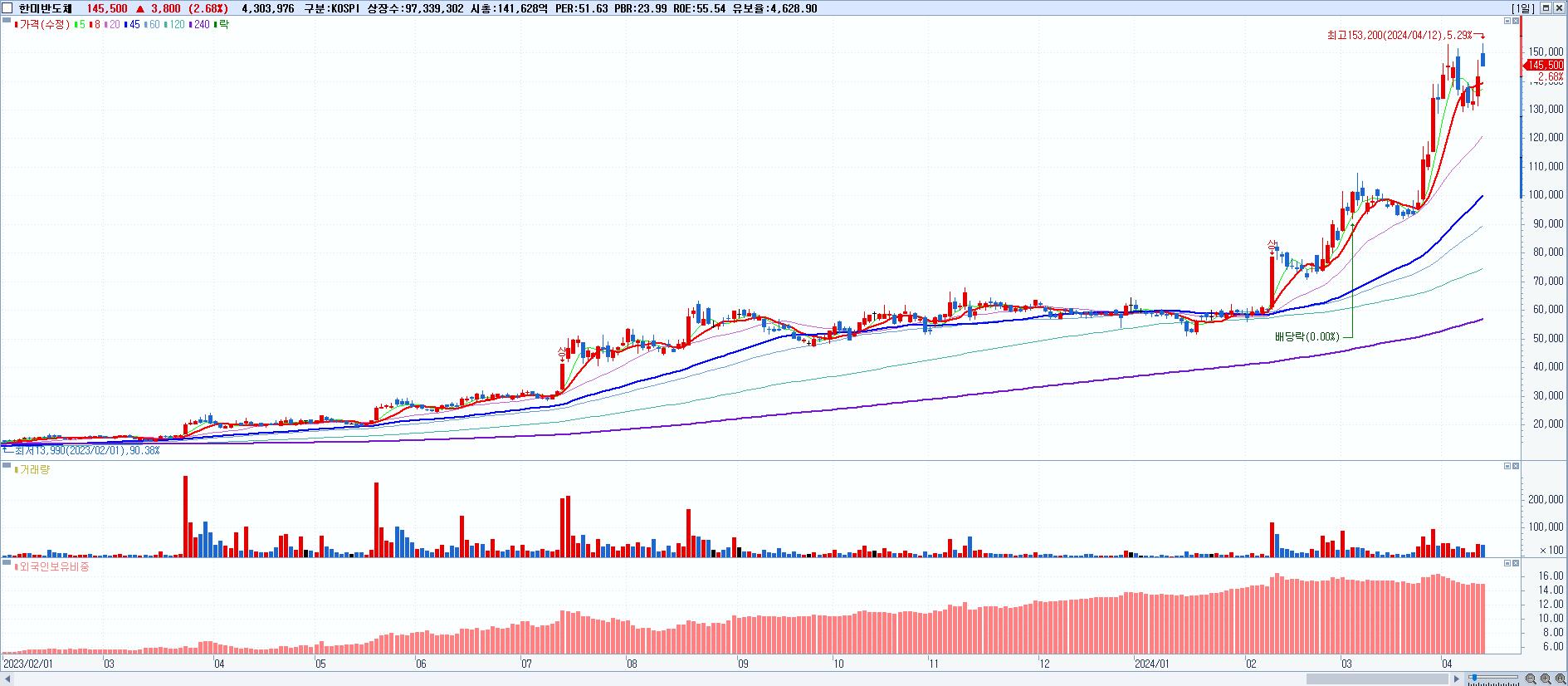Click the 2023/02/01 date axis label
Image resolution: width=1568 pixels, height=686 pixels.
[28, 664]
